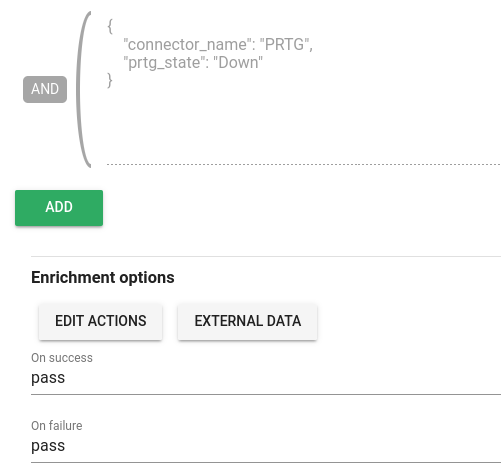Select the On success label
Image resolution: width=501 pixels, height=466 pixels.
[x=62, y=358]
